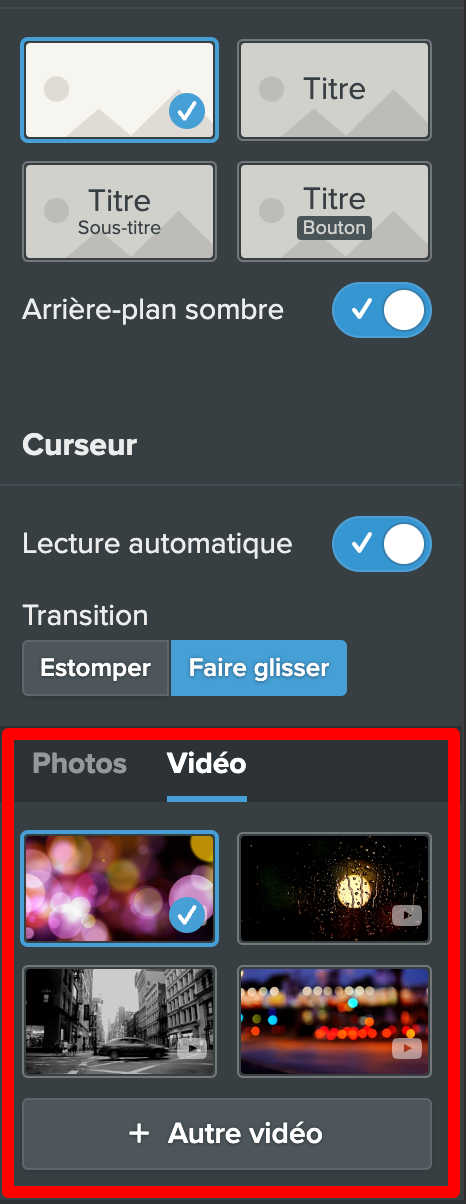The height and width of the screenshot is (1204, 466).
Task: Click the plus icon beside Autre vidéo
Action: click(x=139, y=1134)
